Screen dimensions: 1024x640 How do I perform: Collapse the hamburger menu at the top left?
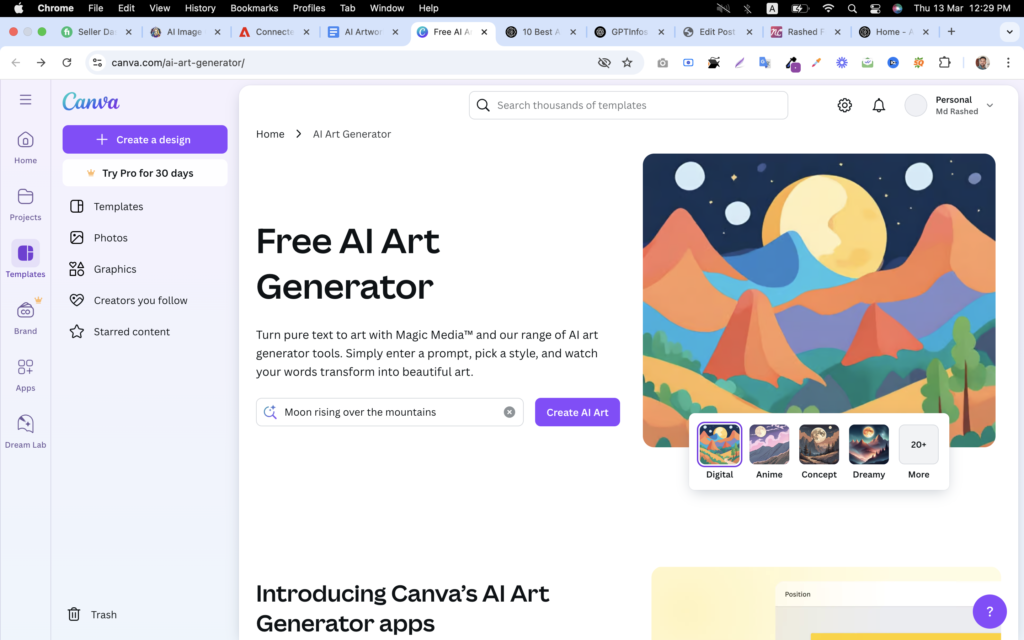point(25,99)
